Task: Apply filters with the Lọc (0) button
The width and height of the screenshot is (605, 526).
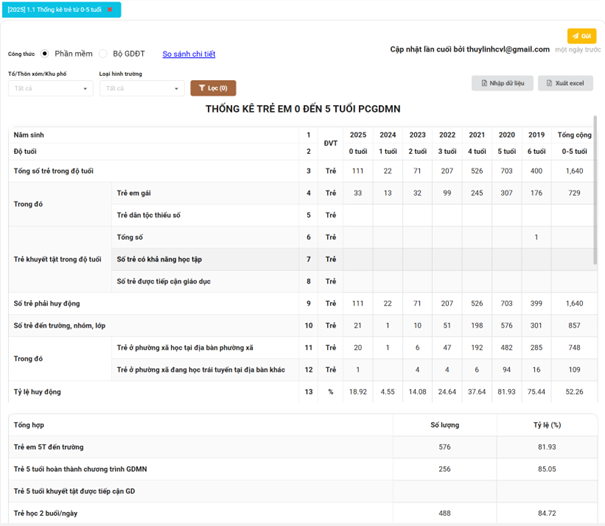Action: tap(212, 88)
